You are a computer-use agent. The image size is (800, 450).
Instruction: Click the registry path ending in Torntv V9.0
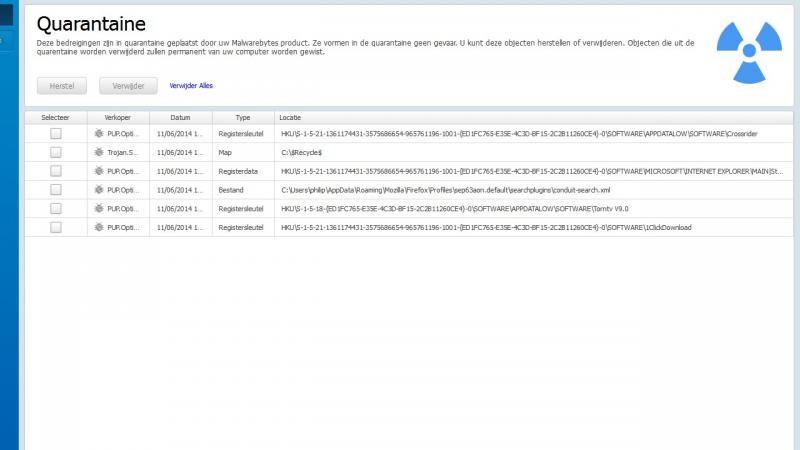click(455, 209)
